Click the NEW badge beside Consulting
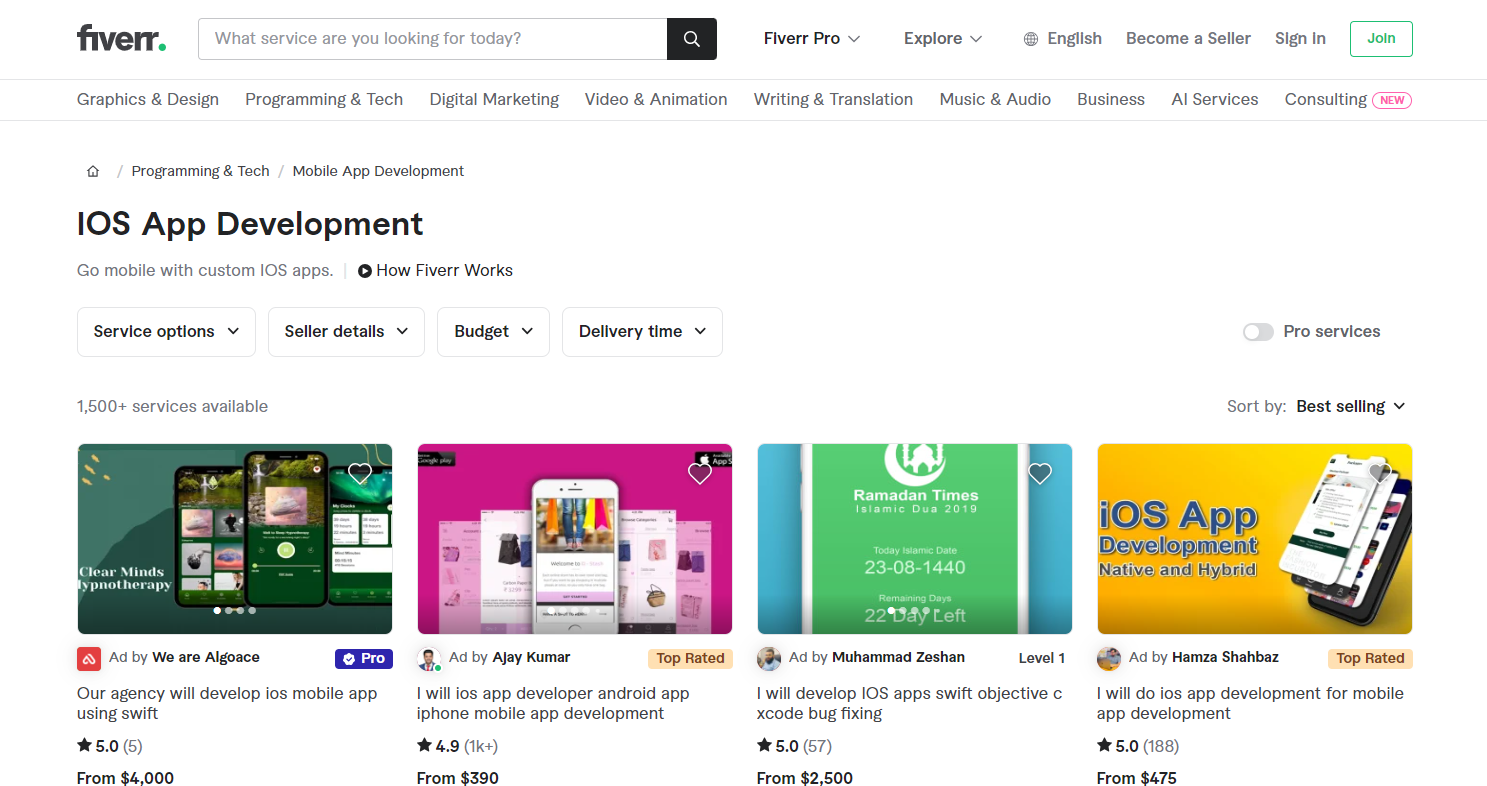 (1392, 100)
